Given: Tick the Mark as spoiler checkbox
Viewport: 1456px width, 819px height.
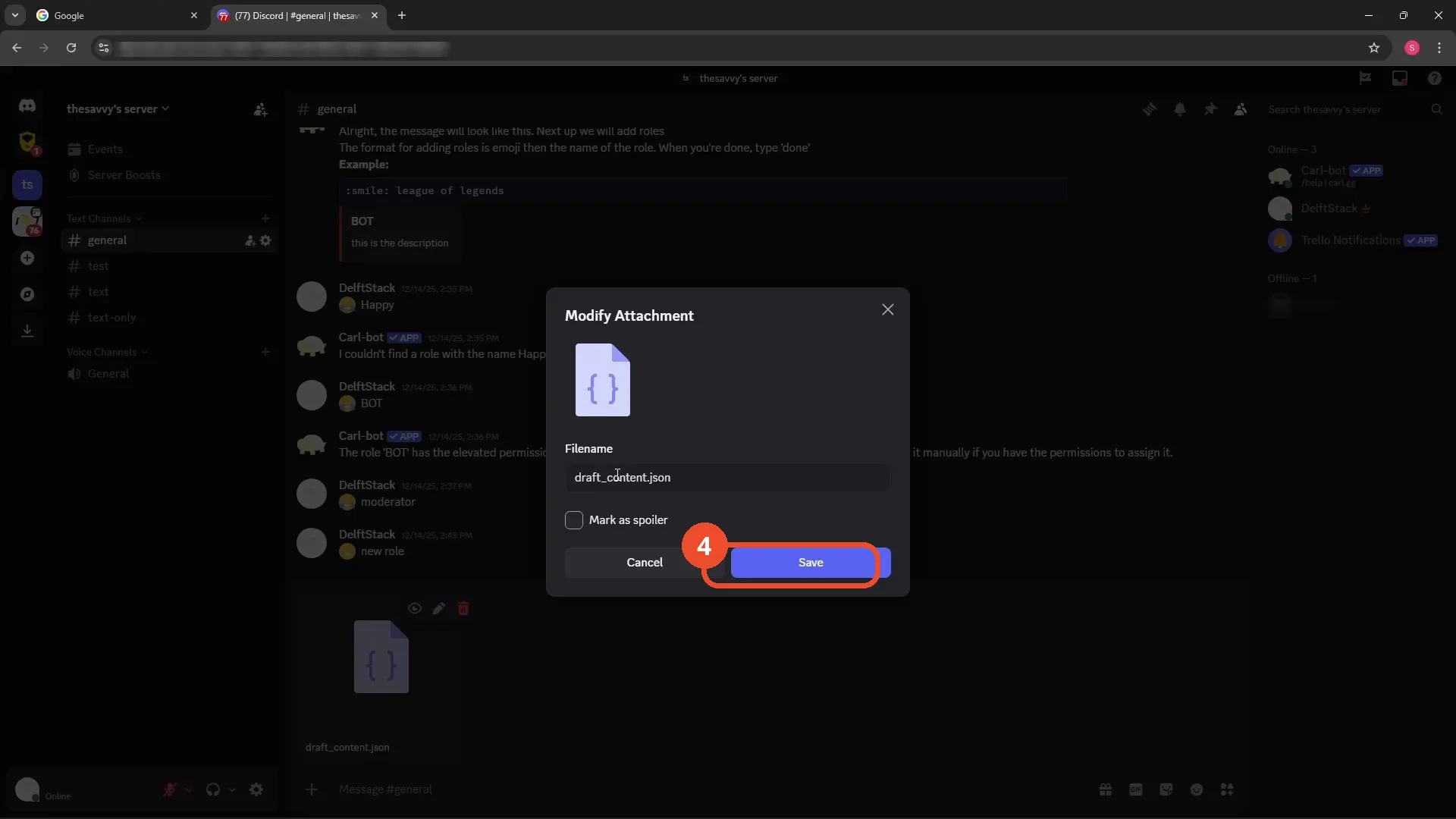Looking at the screenshot, I should [574, 520].
